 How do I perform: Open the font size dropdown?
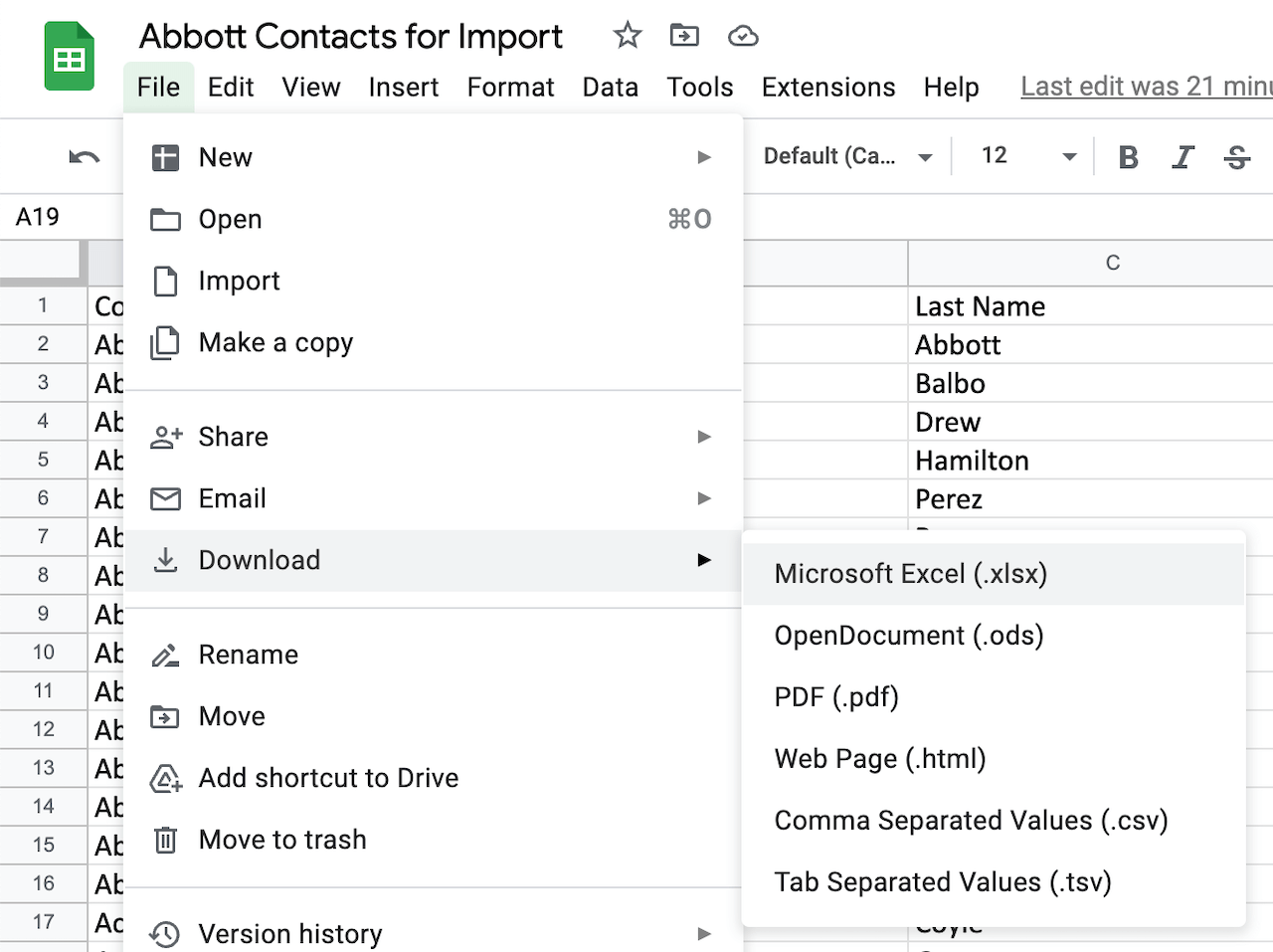[x=1024, y=156]
